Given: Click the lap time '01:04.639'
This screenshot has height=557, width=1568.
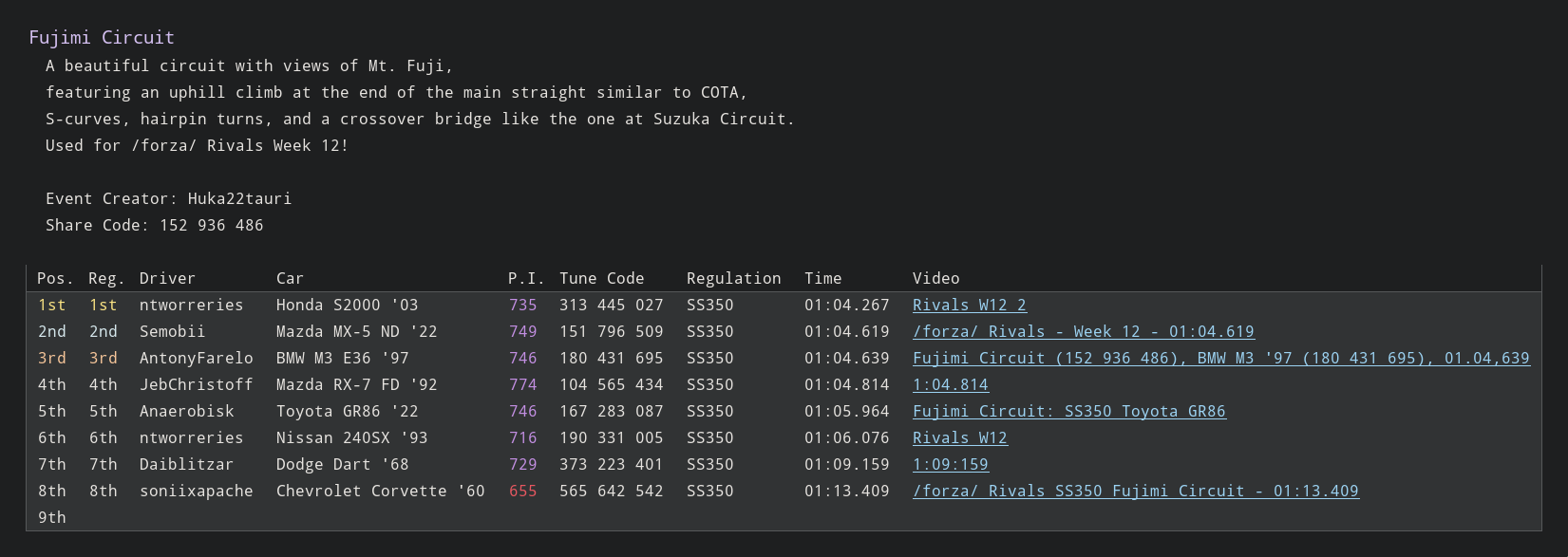Looking at the screenshot, I should [x=847, y=358].
